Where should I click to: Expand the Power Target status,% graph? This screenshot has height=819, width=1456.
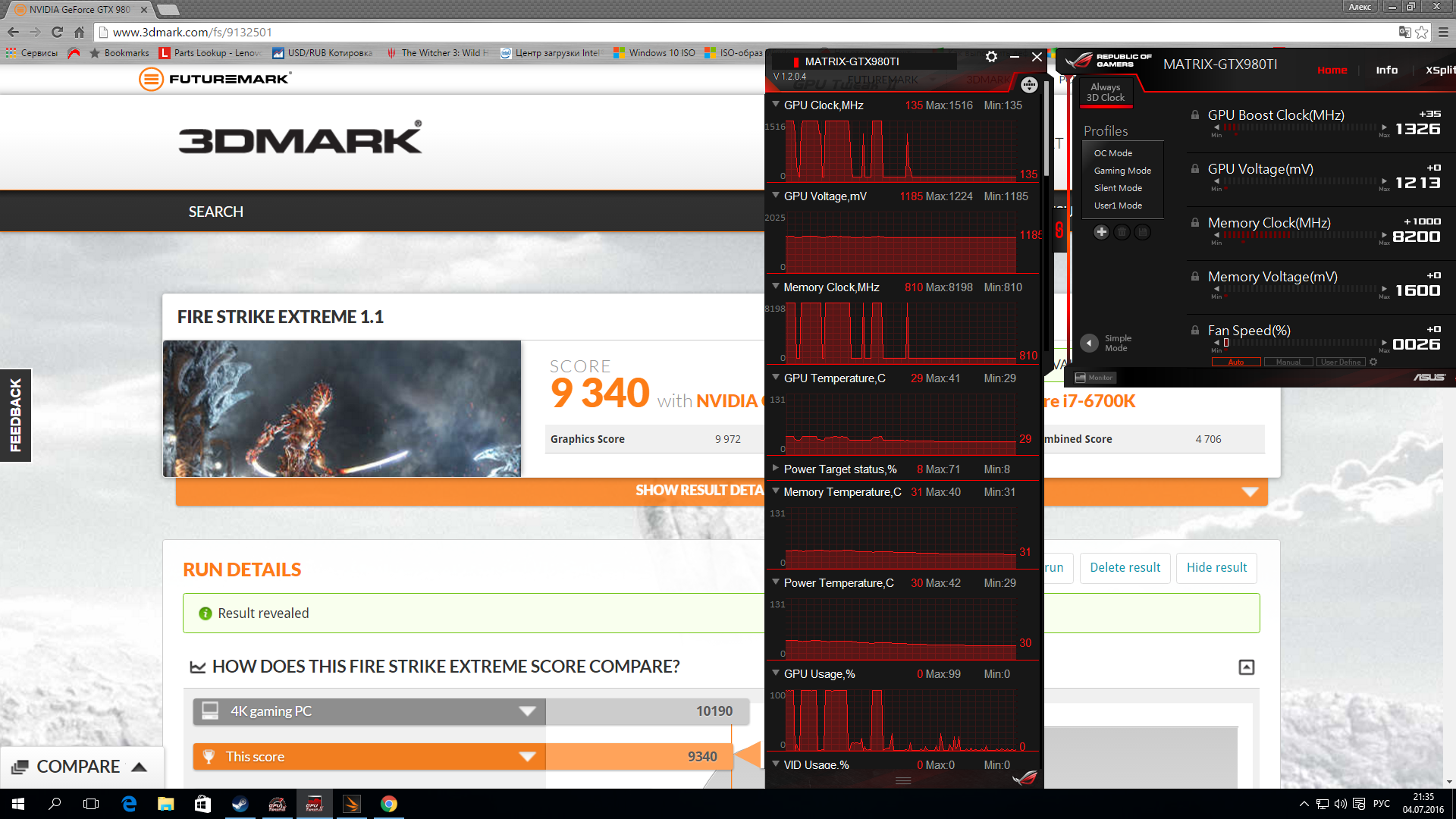point(776,469)
